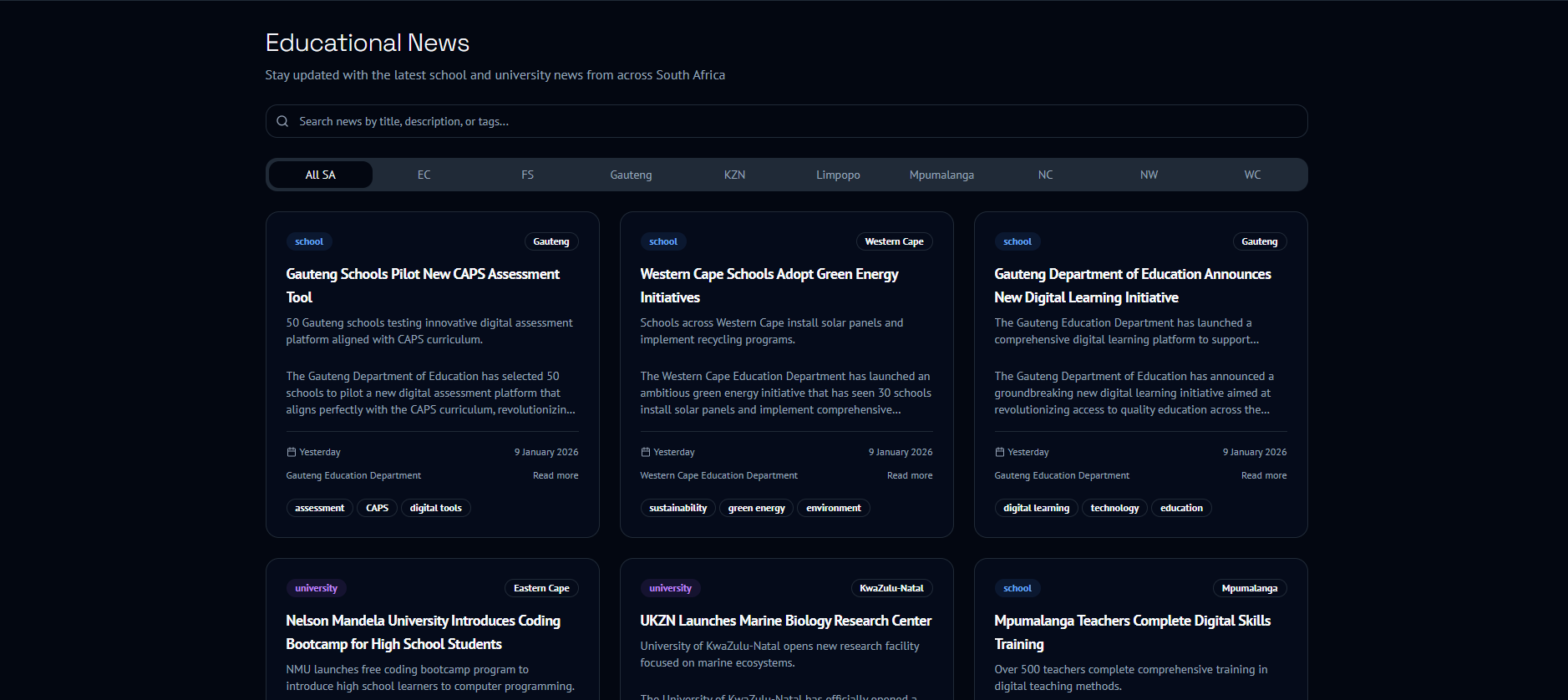The height and width of the screenshot is (700, 1568).
Task: Switch to the EC province tab
Action: (424, 175)
